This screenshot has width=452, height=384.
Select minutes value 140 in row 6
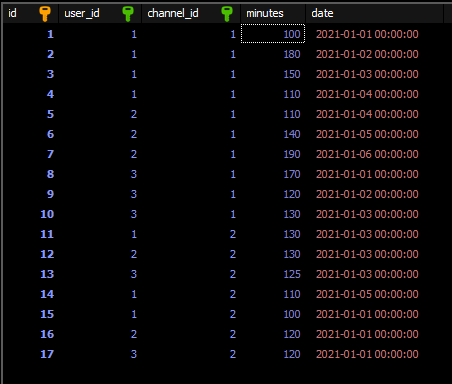(x=292, y=134)
